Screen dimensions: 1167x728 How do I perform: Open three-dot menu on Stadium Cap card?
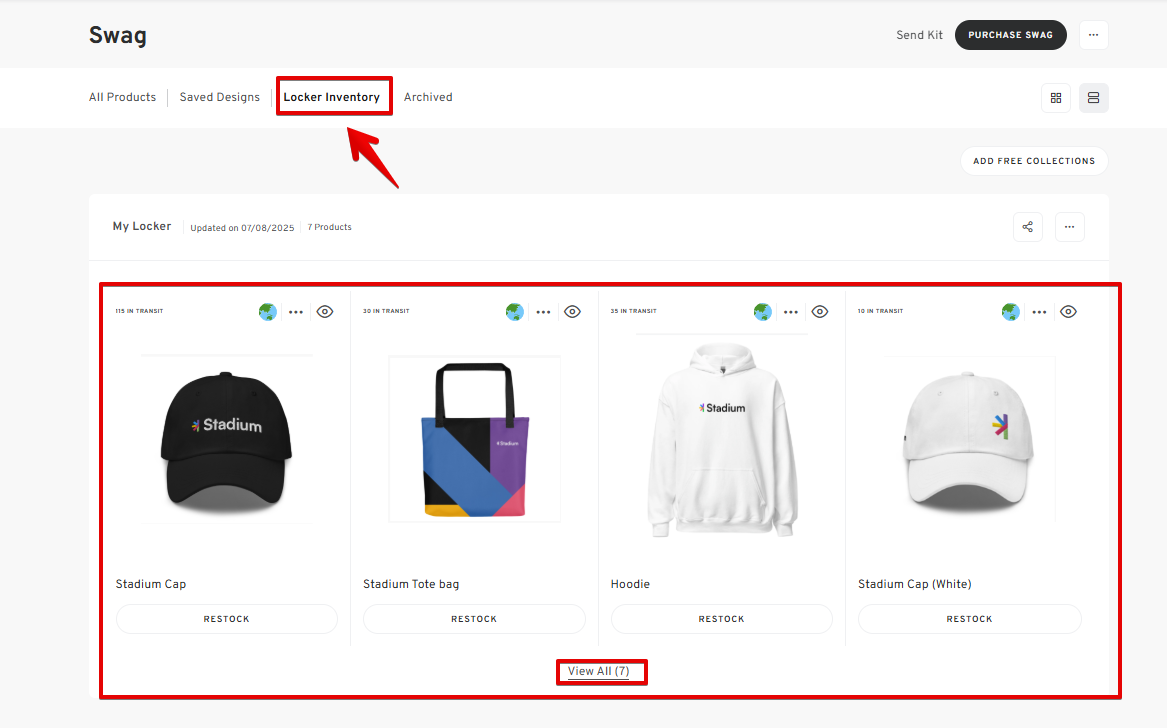[296, 312]
